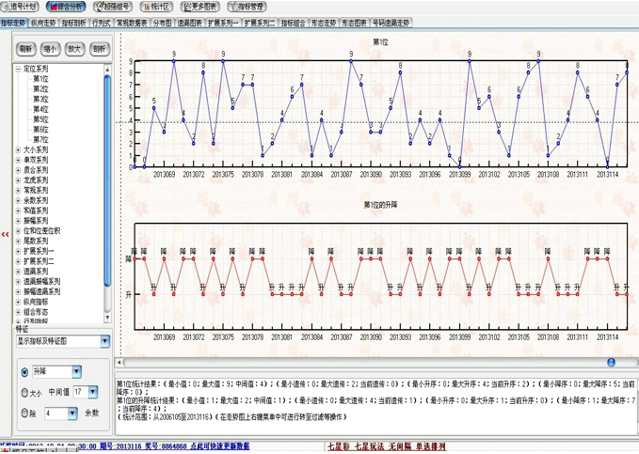Switch to the 行列式 tab
639x454 pixels.
(101, 23)
